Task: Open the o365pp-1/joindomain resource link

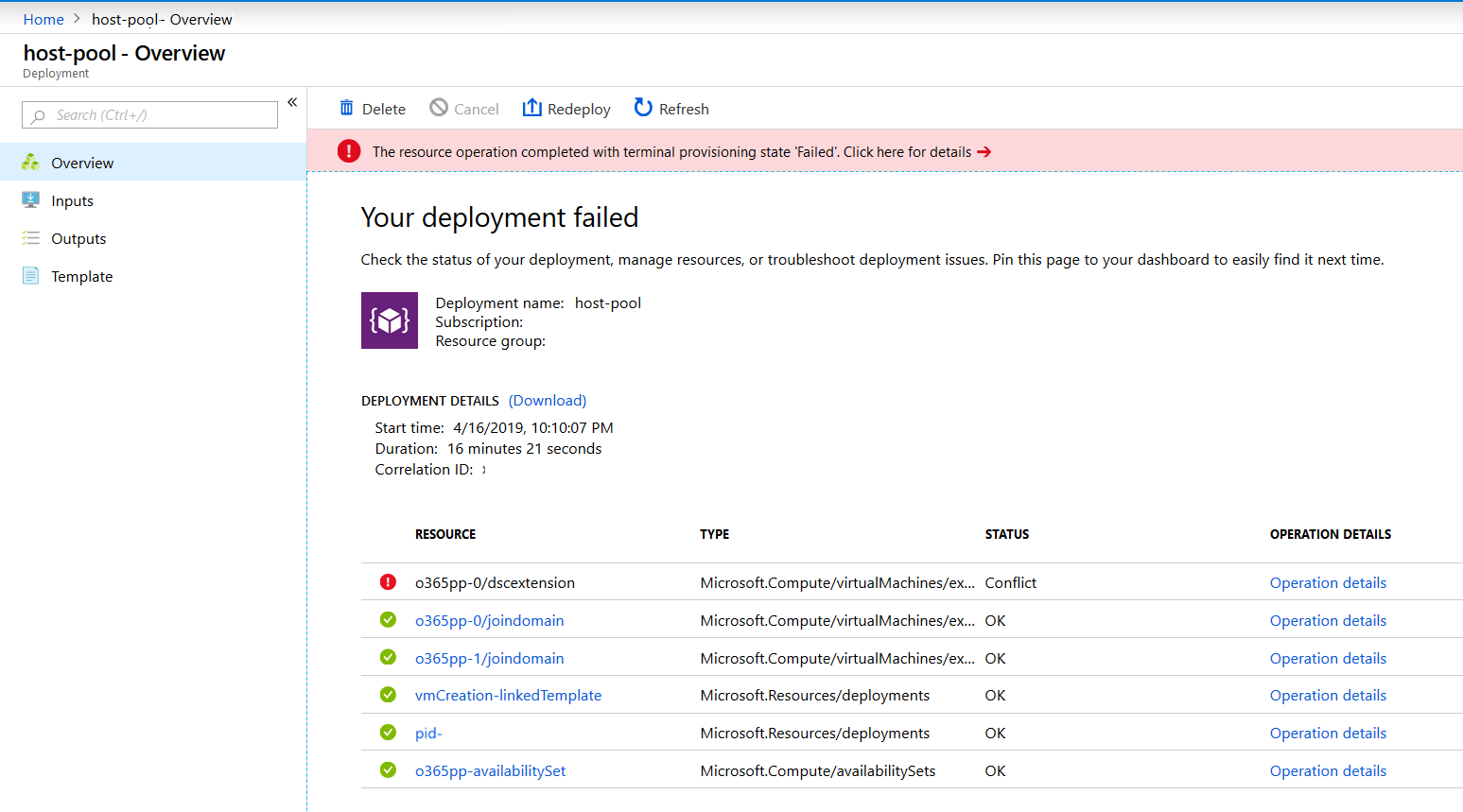Action: [489, 658]
